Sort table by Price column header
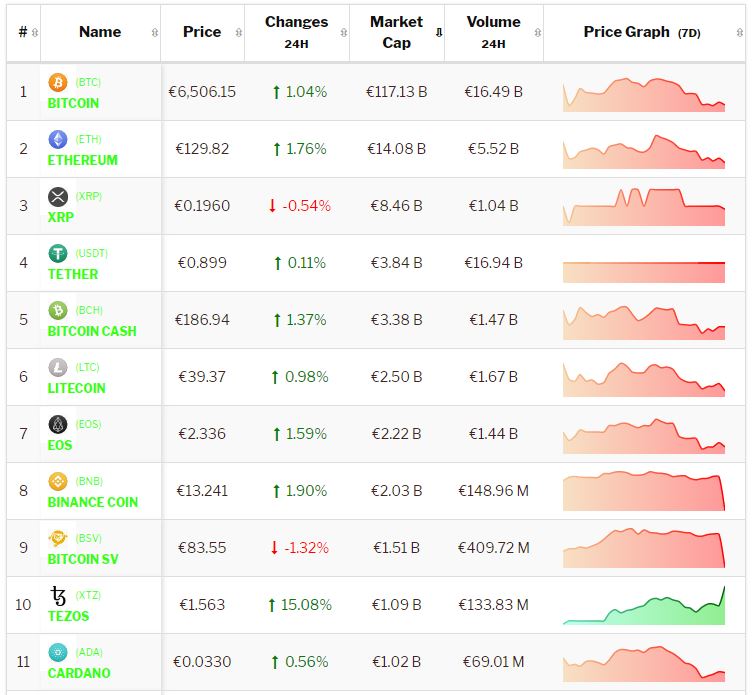 tap(202, 32)
